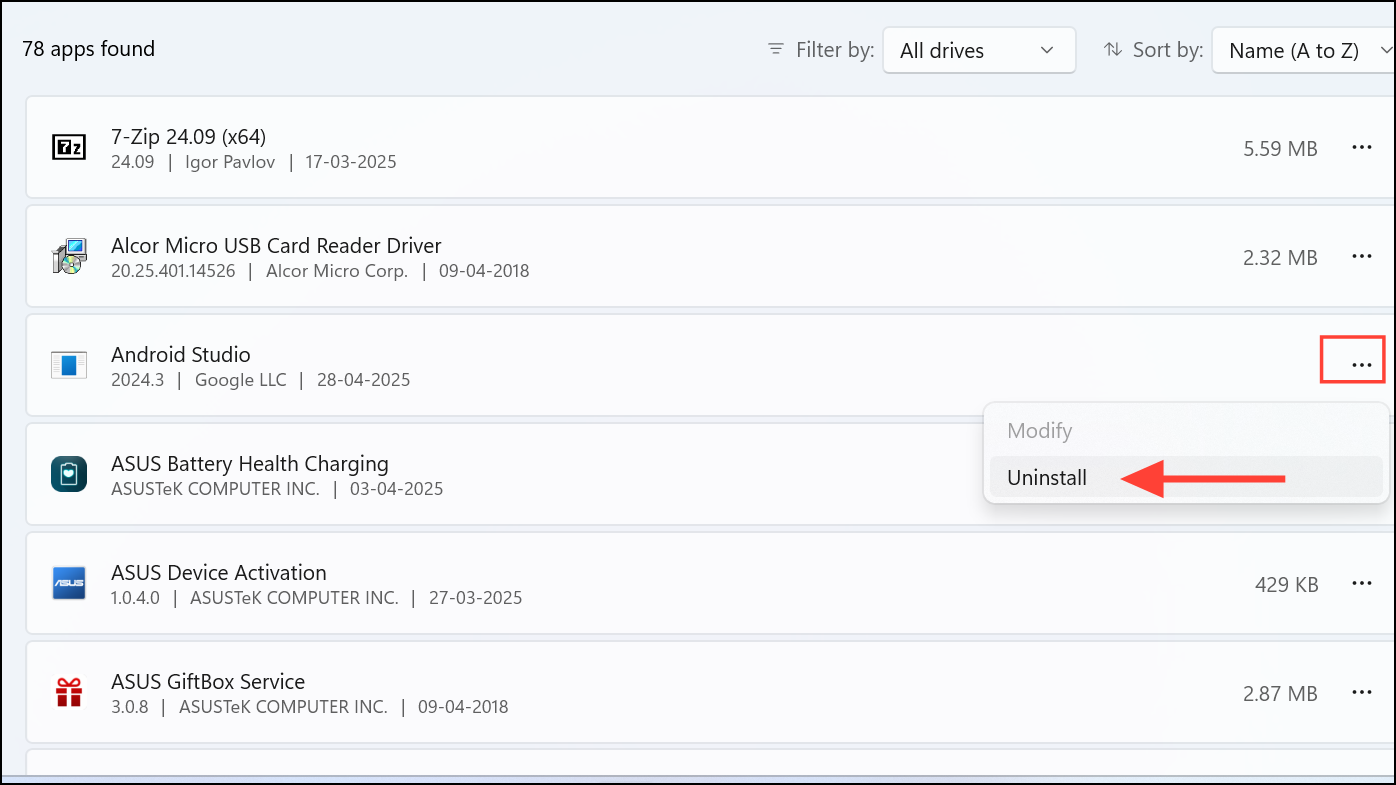This screenshot has height=785, width=1396.
Task: Click the version 2024.3 text
Action: [138, 380]
